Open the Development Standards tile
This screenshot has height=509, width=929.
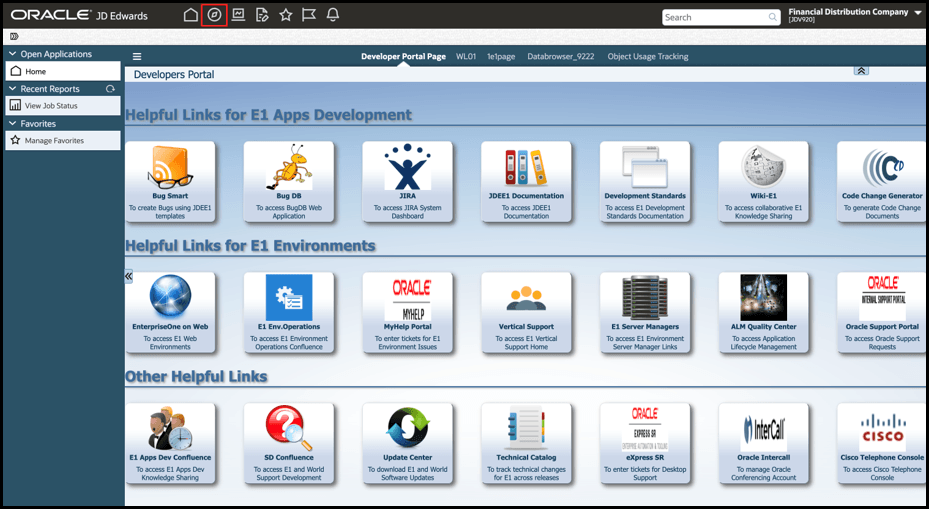(645, 182)
